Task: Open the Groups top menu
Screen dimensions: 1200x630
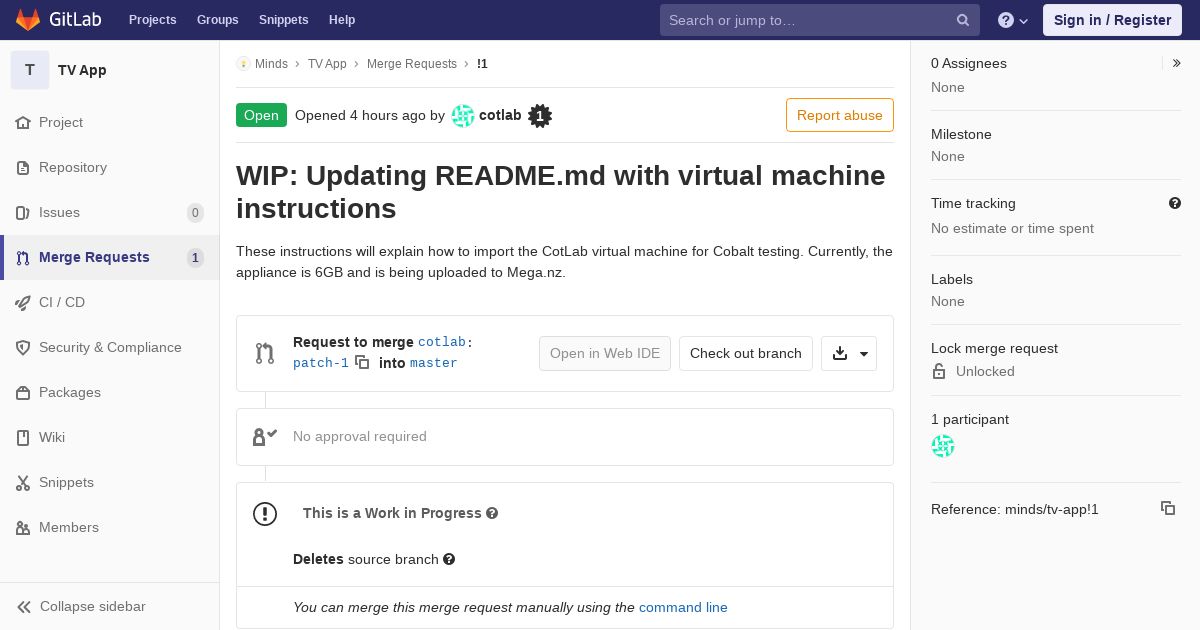Action: point(217,20)
